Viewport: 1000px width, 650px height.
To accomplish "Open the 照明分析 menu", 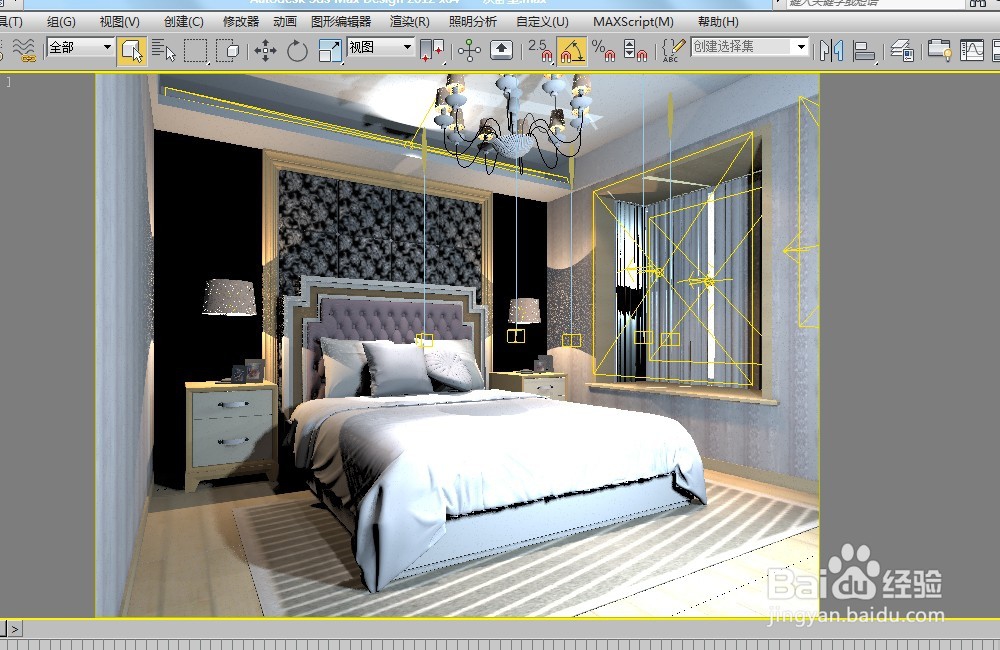I will (473, 22).
